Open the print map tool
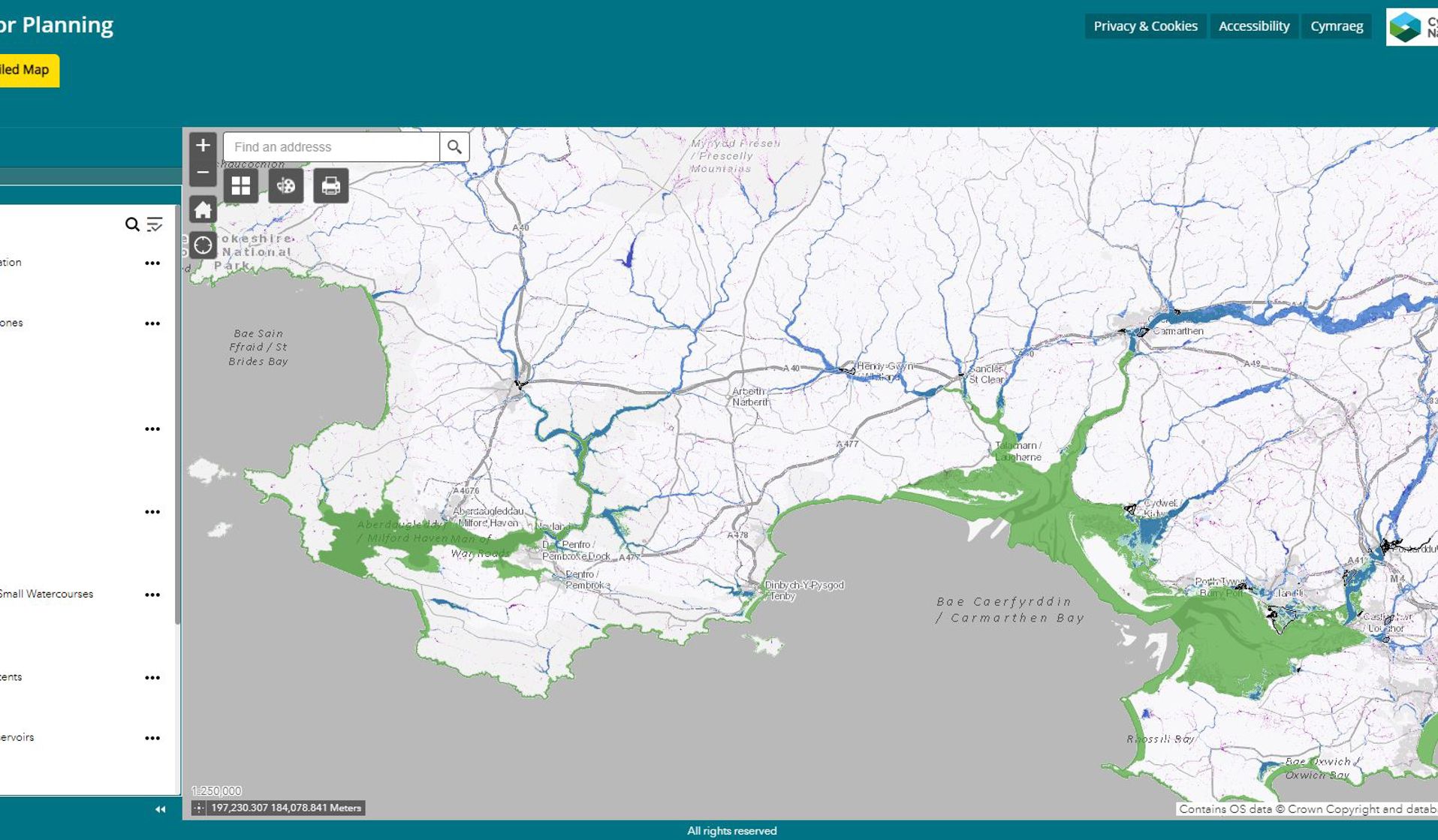The image size is (1438, 840). tap(330, 185)
